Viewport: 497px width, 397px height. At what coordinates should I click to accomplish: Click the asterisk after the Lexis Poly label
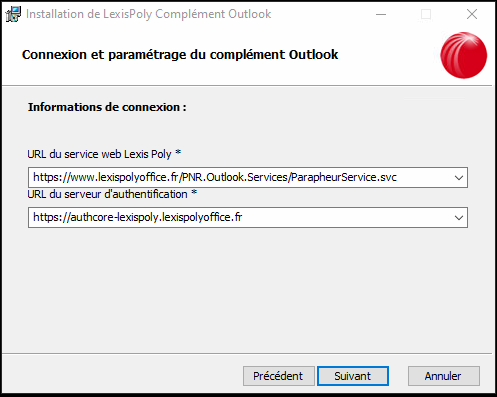178,153
